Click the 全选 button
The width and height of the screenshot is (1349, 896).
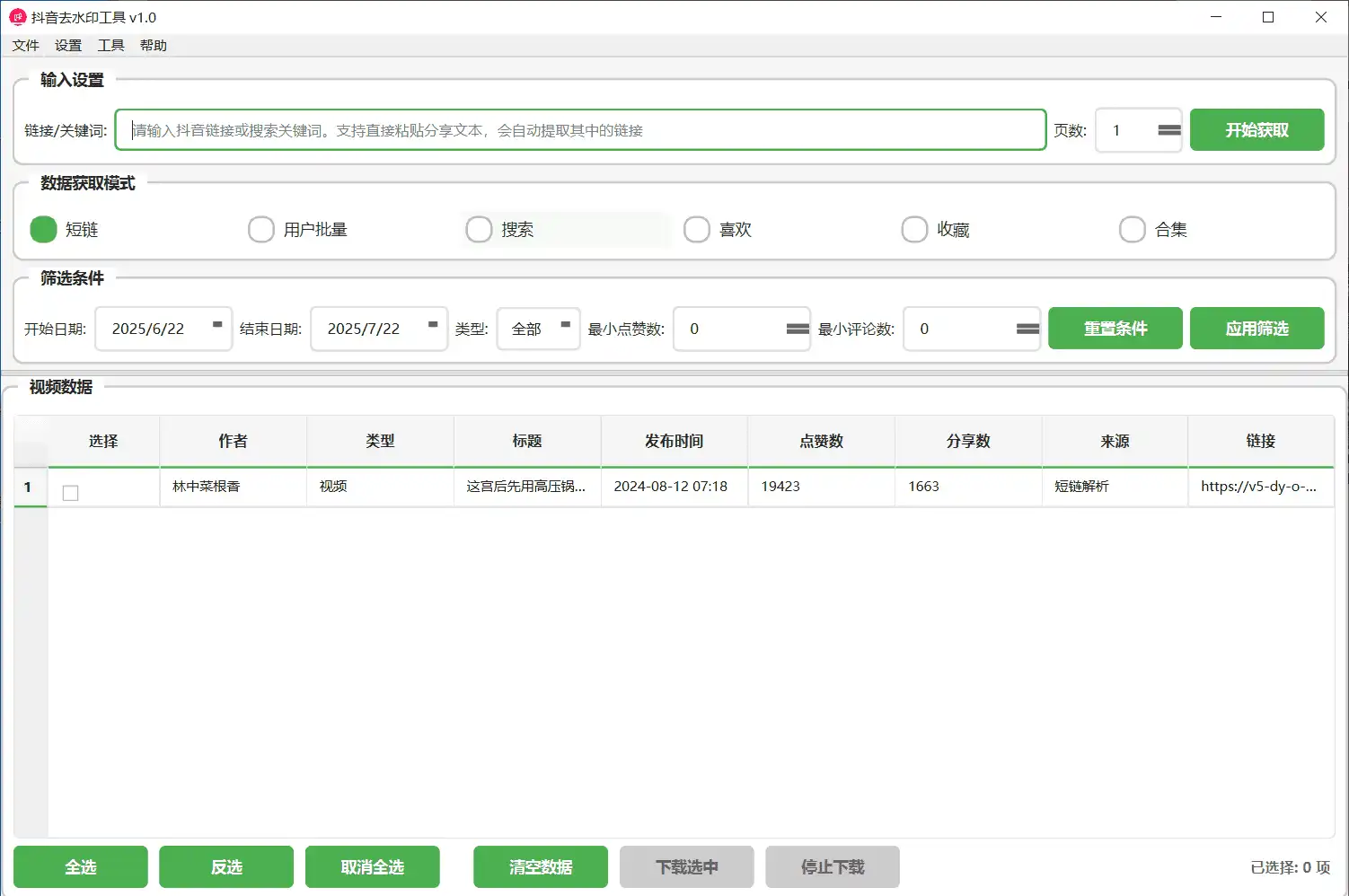tap(81, 867)
